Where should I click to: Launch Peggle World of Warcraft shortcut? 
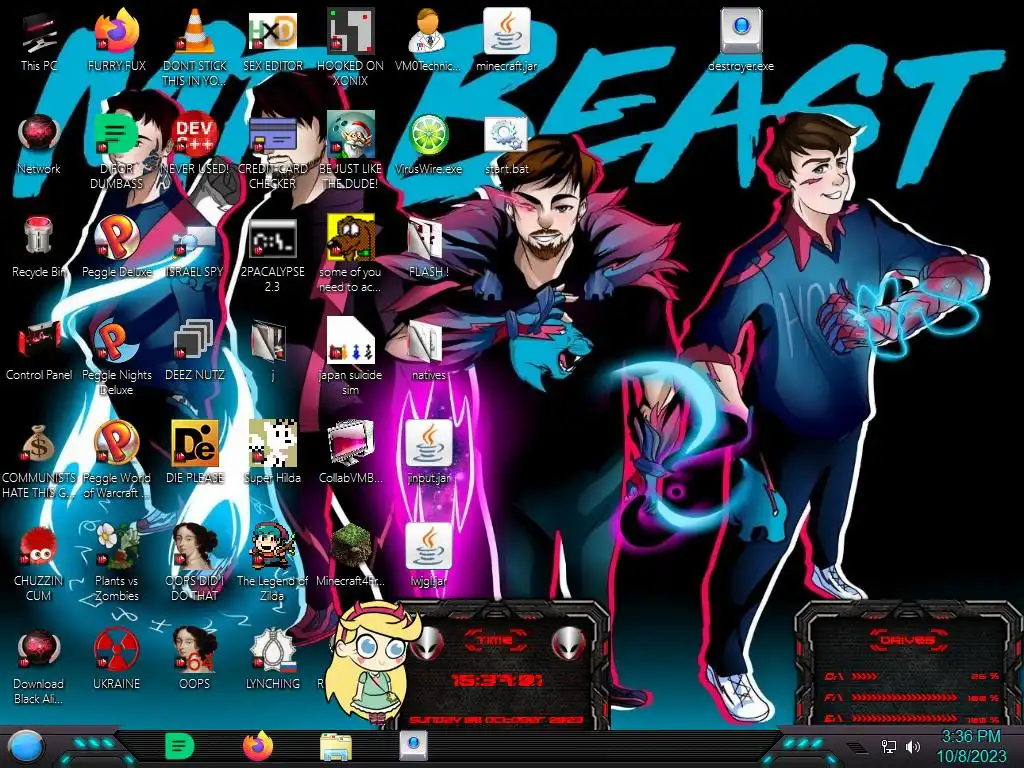[x=116, y=458]
